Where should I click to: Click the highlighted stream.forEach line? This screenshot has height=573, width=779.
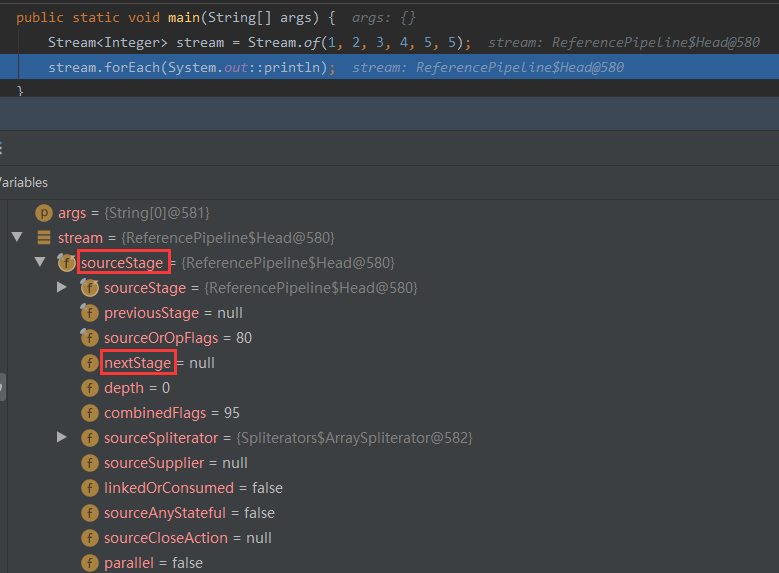pyautogui.click(x=390, y=67)
